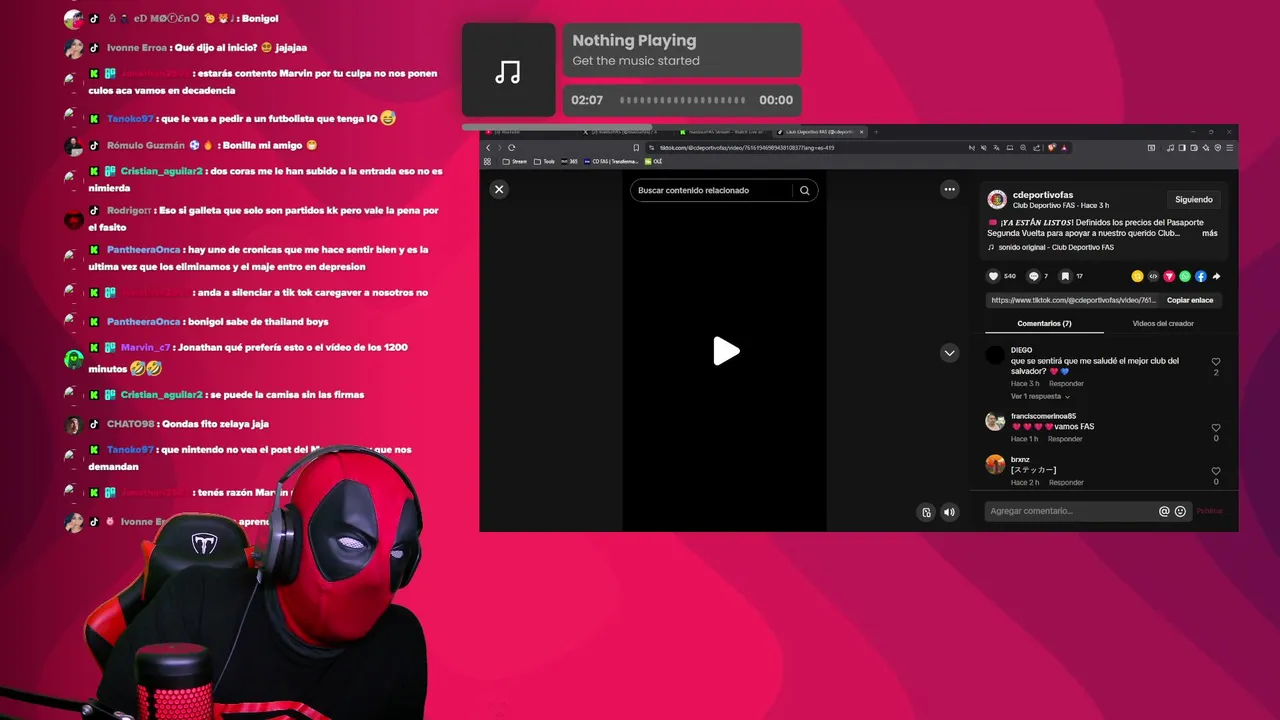Expand description with más
Screen dimensions: 1280x720
point(1210,233)
